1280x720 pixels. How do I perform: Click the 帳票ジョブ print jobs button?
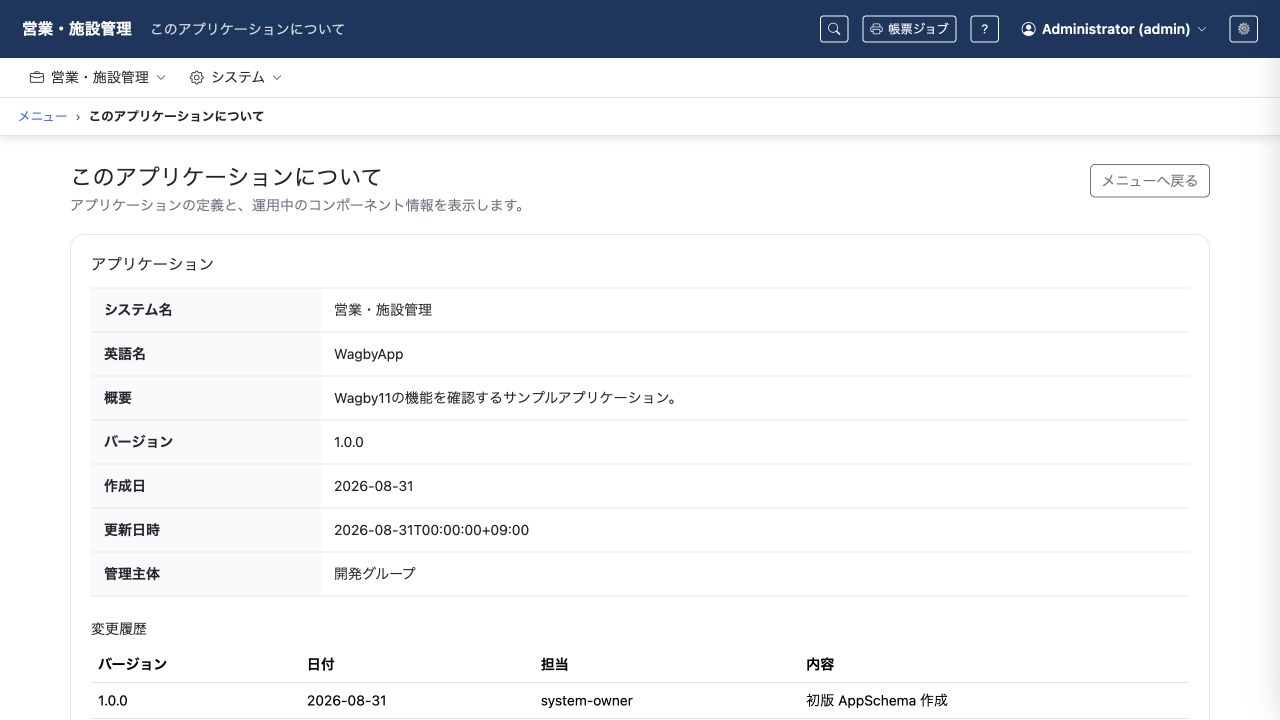pyautogui.click(x=909, y=29)
